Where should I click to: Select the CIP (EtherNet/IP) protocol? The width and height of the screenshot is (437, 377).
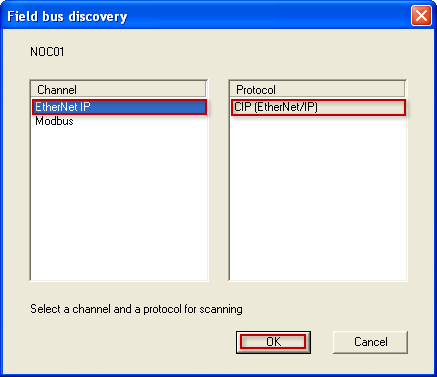[x=318, y=107]
